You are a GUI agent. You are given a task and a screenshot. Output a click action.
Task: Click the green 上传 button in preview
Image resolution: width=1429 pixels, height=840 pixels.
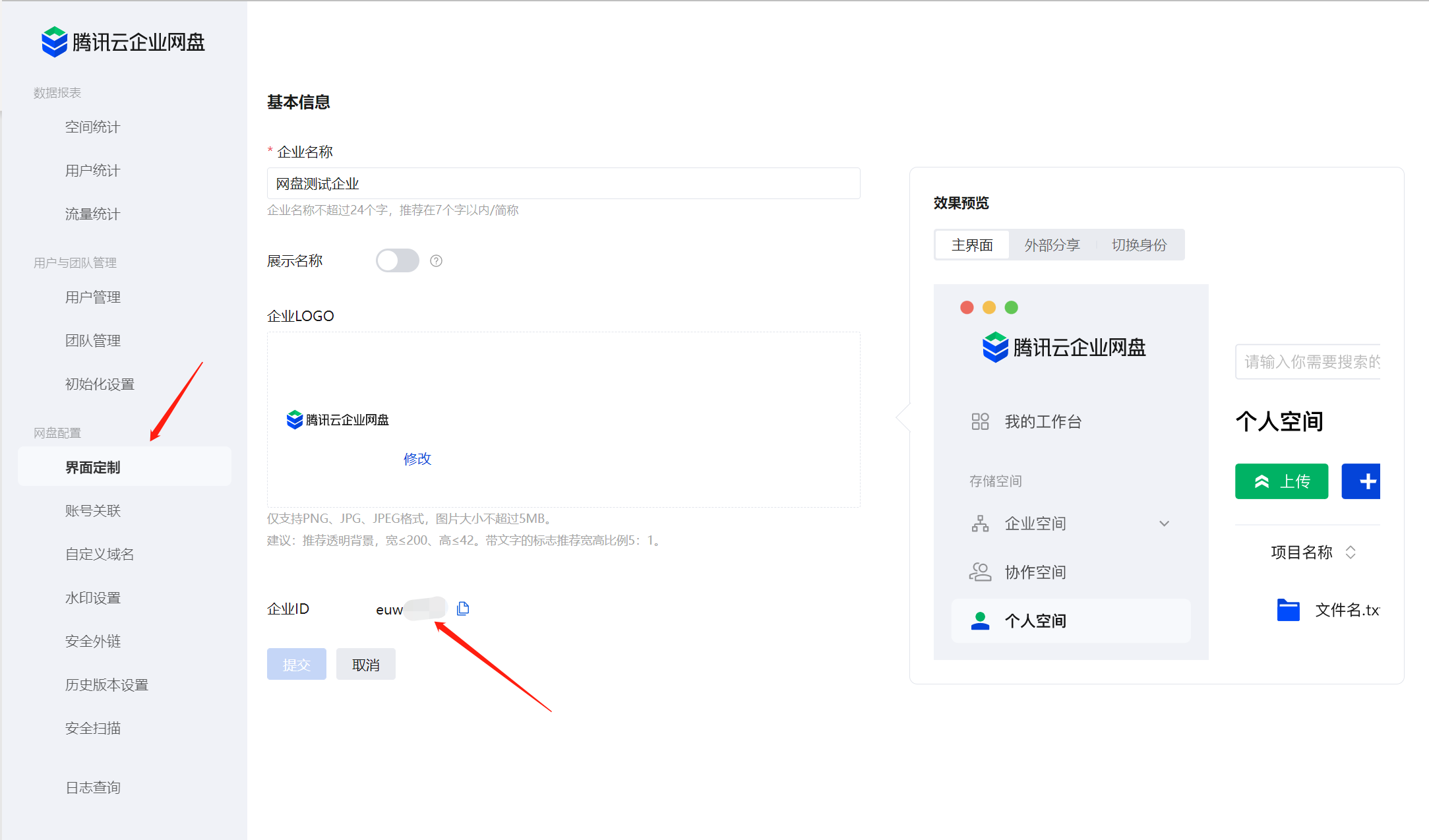coord(1281,481)
